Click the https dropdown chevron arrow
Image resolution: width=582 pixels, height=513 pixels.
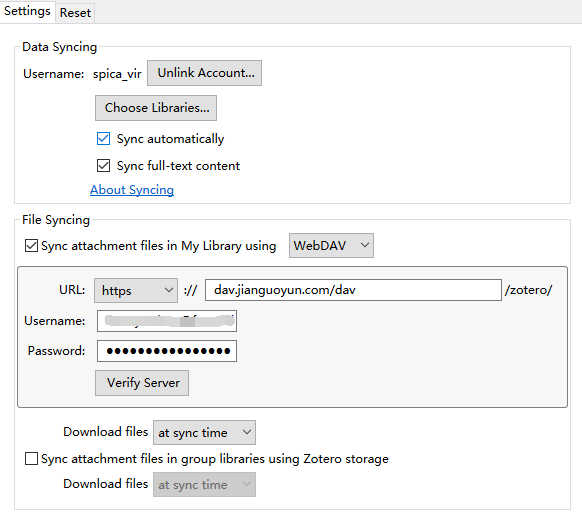(169, 290)
